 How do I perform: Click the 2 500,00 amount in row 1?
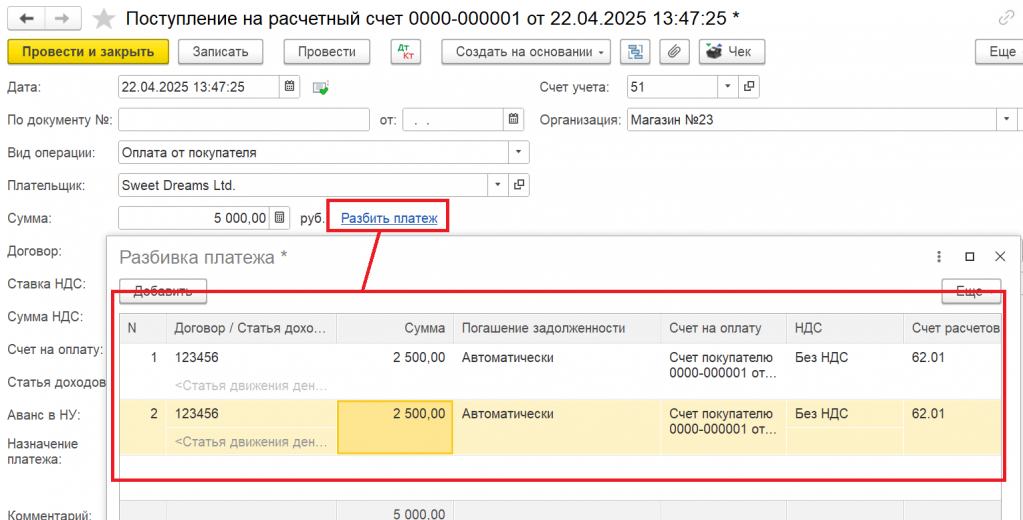pyautogui.click(x=419, y=358)
